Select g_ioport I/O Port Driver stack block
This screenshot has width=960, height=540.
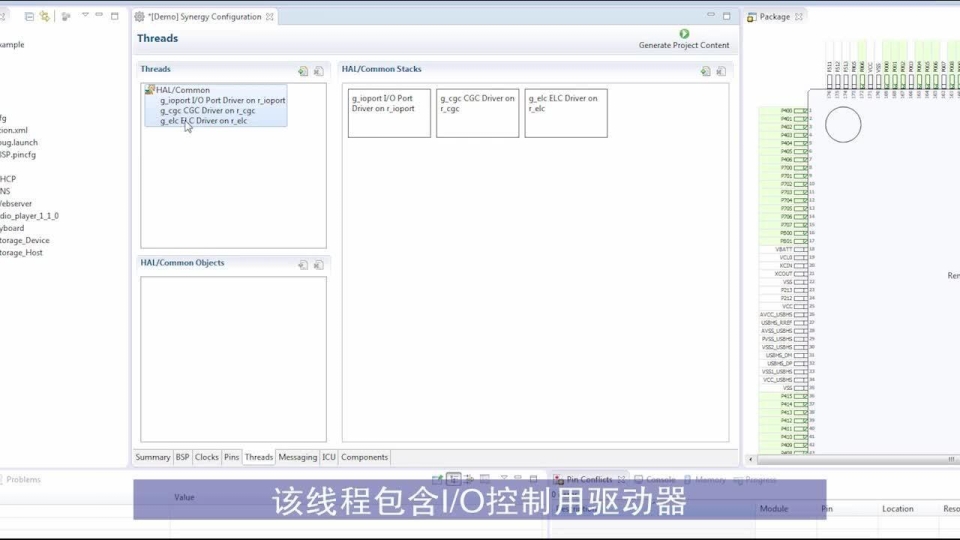point(389,113)
